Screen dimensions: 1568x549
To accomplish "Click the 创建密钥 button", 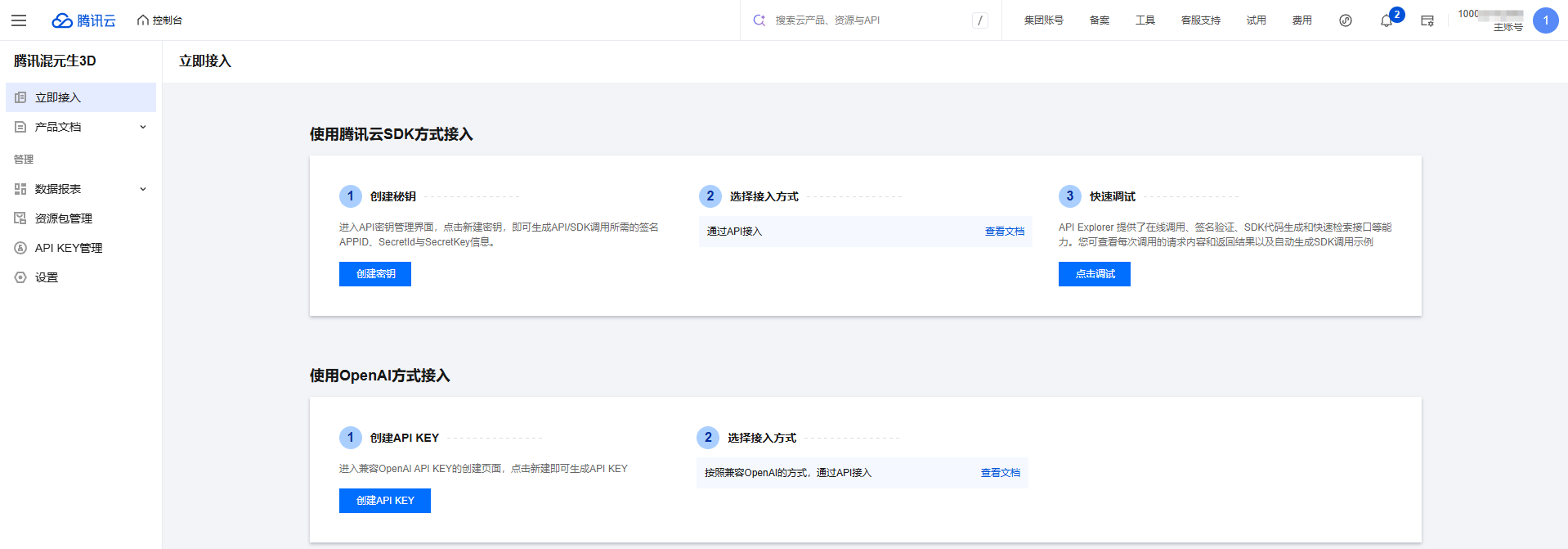I will tap(375, 274).
